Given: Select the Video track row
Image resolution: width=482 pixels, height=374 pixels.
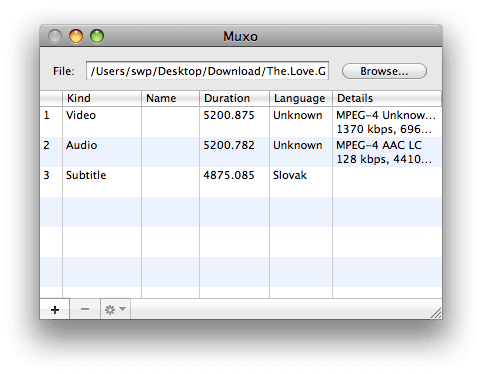Looking at the screenshot, I should (241, 122).
